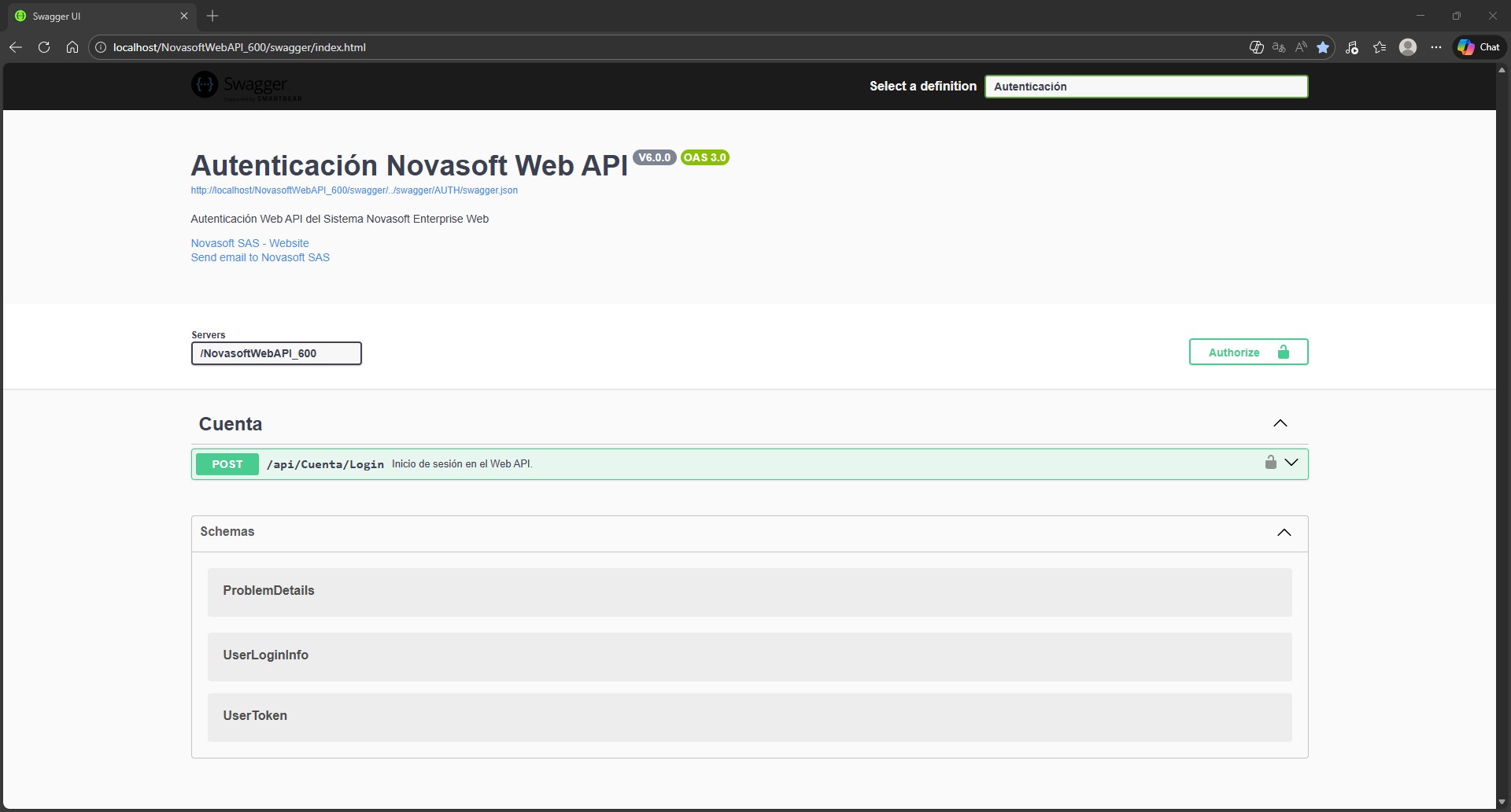Click the POST method badge

pos(227,464)
